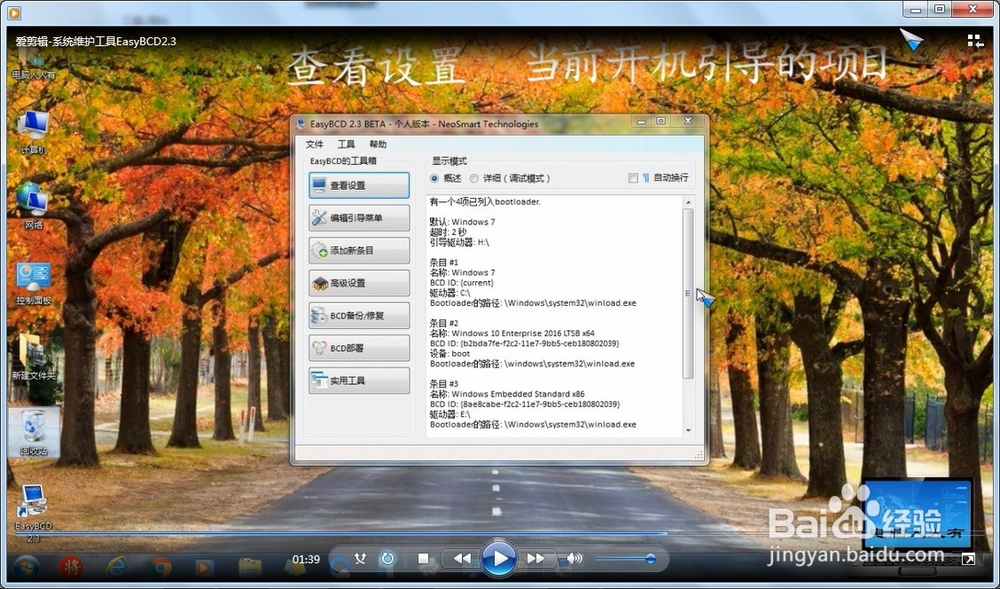1000x589 pixels.
Task: Open the 查看设置 view settings tool
Action: [x=359, y=185]
